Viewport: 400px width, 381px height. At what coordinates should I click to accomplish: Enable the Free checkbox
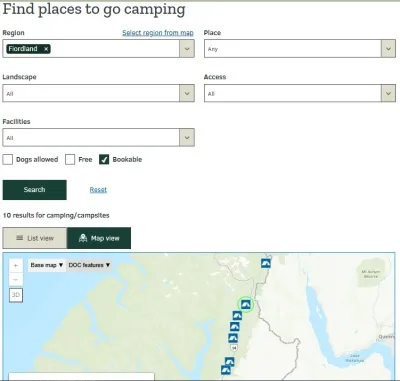[x=70, y=159]
